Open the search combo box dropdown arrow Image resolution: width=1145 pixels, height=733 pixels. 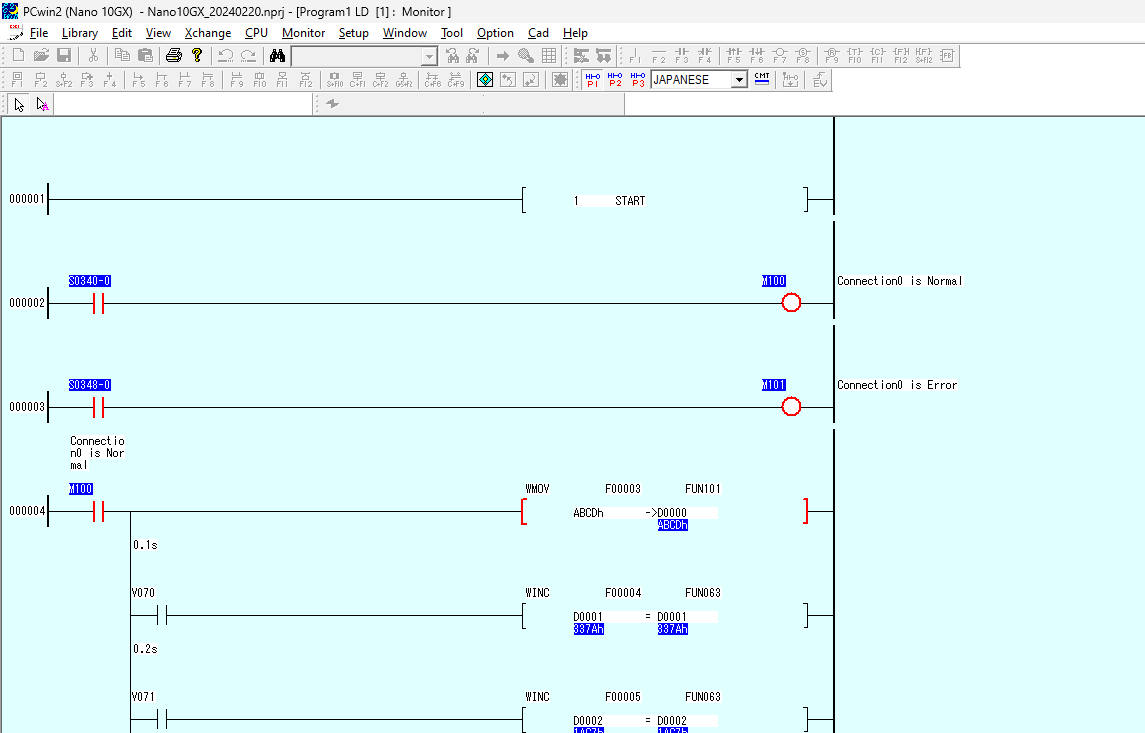click(x=429, y=56)
